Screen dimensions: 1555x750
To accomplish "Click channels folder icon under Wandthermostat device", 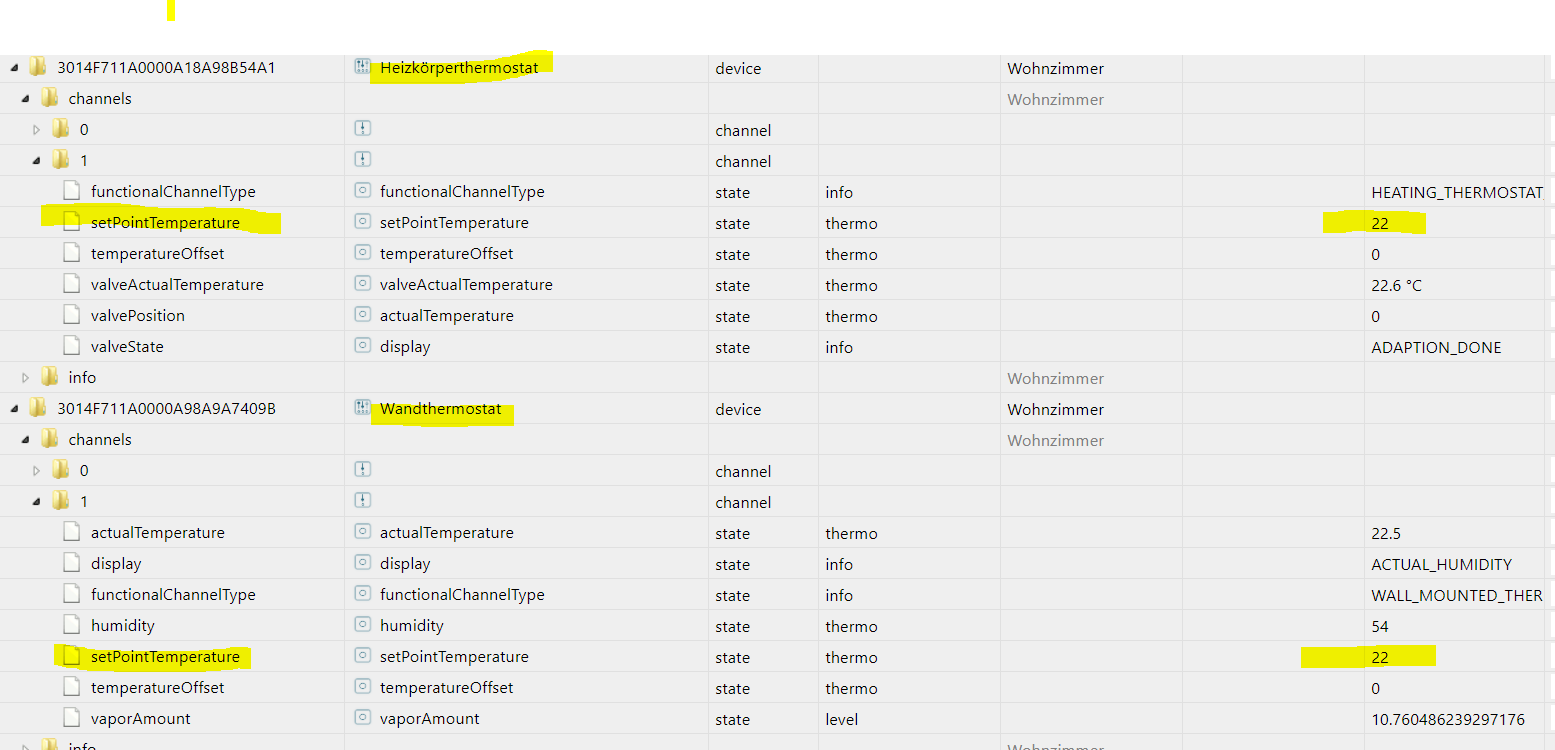I will pyautogui.click(x=49, y=439).
